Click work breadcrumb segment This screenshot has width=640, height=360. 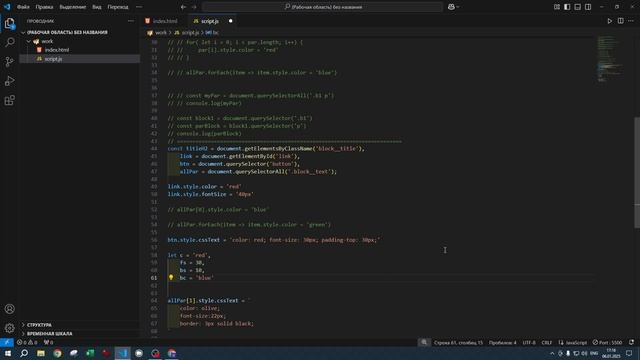point(161,33)
